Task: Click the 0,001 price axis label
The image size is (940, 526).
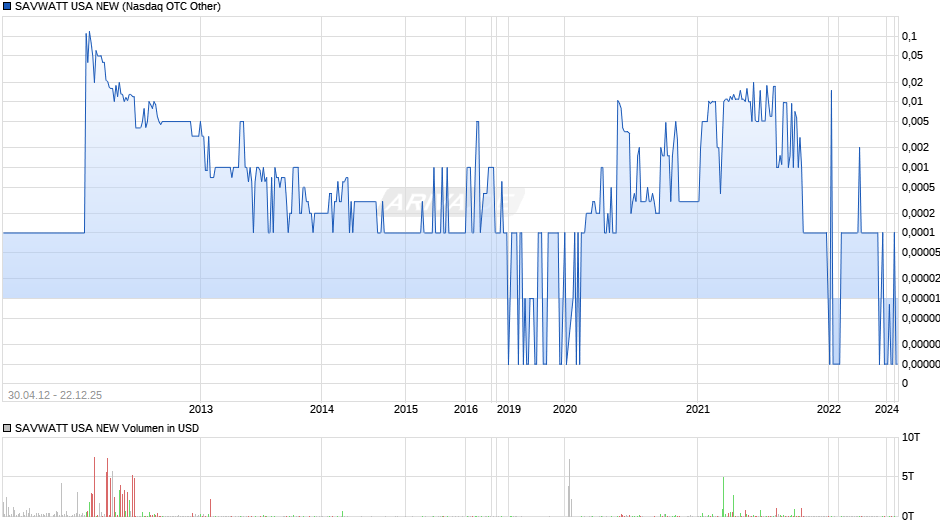Action: pos(915,167)
